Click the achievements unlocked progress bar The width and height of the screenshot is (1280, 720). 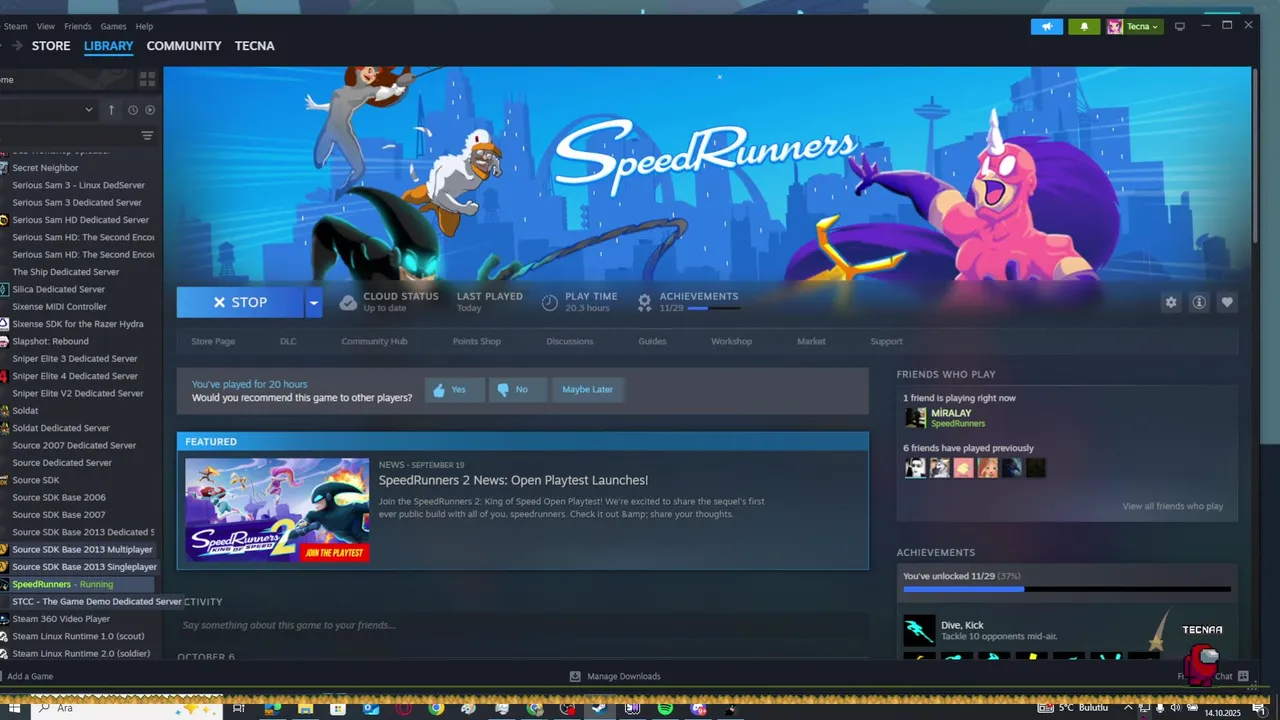1067,589
